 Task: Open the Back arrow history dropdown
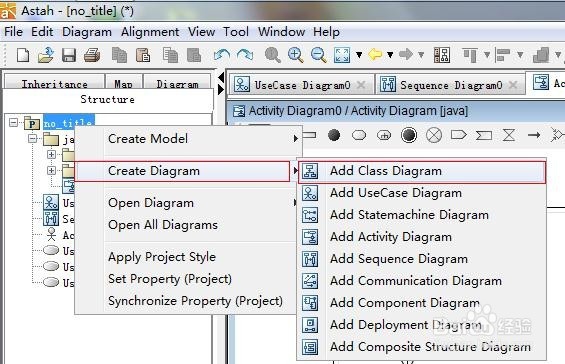pos(390,55)
